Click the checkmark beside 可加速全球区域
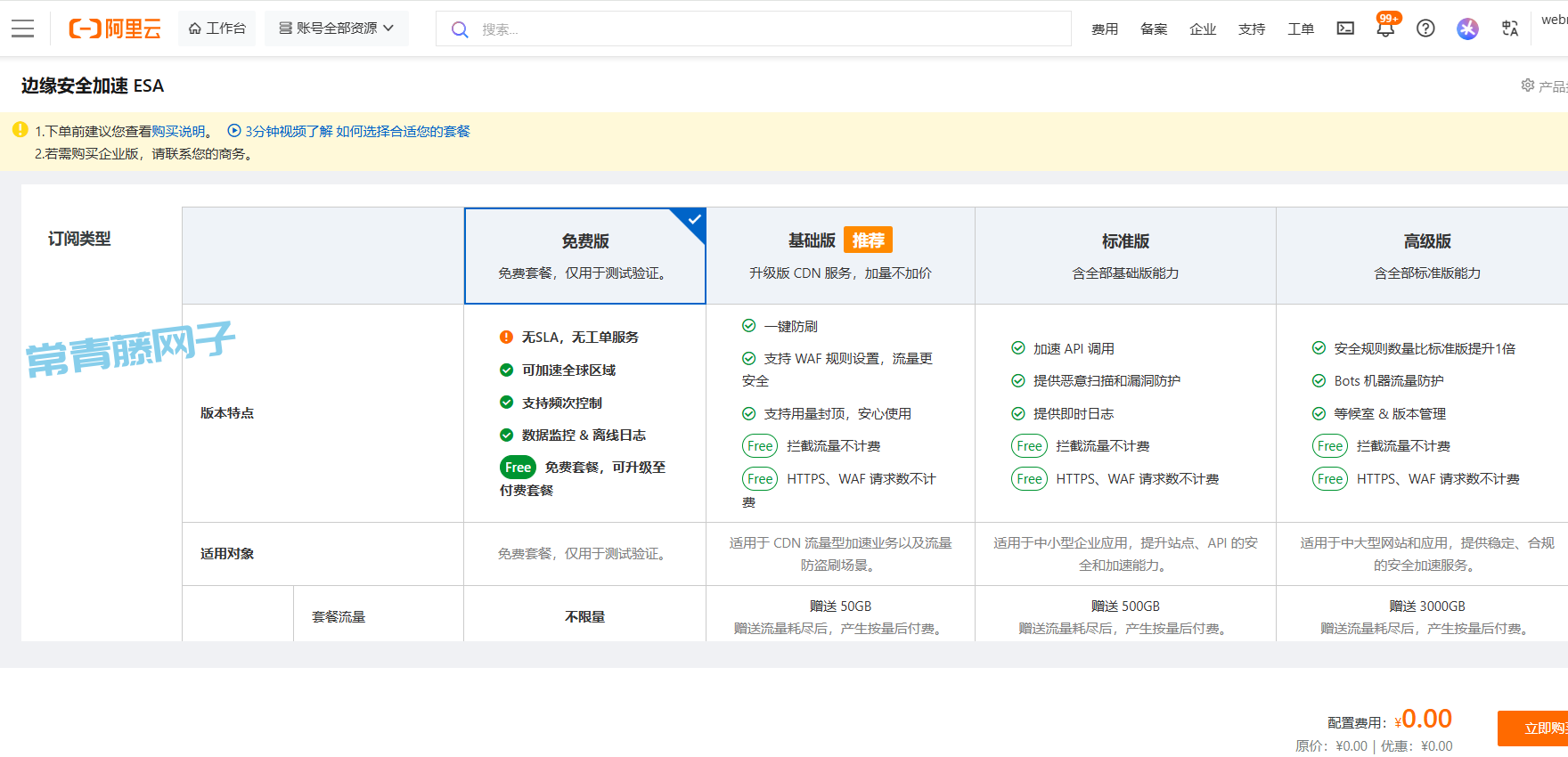Viewport: 1568px width, 757px height. point(506,370)
